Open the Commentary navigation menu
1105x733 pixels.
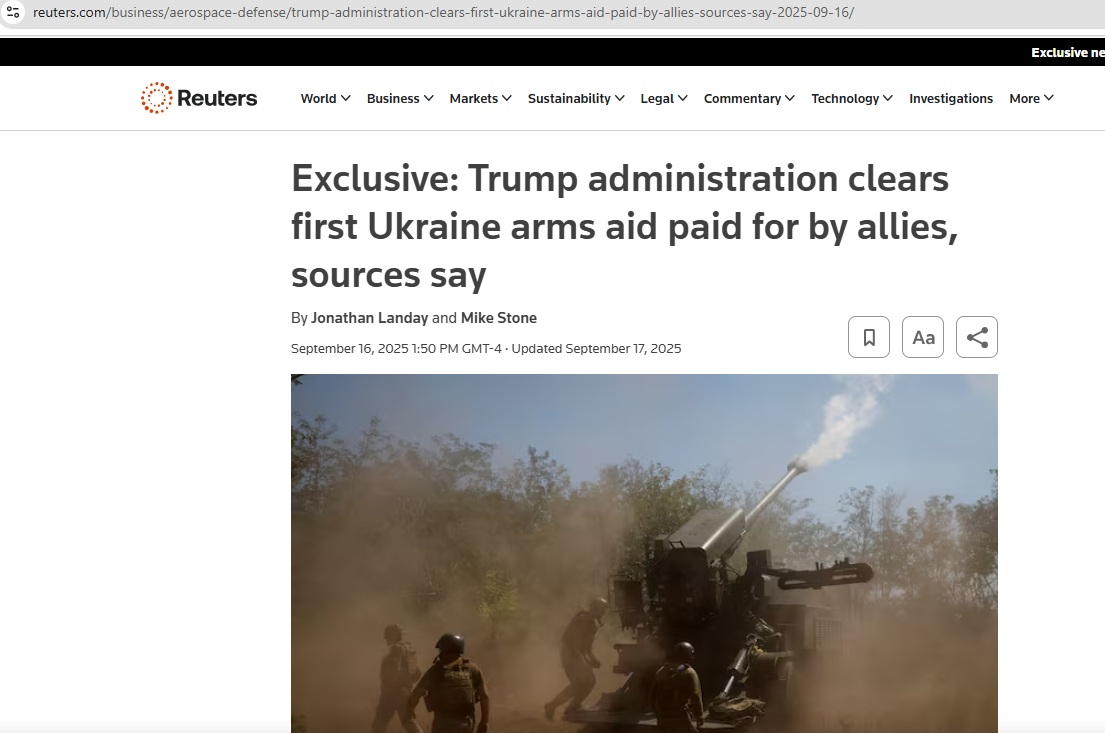tap(749, 98)
